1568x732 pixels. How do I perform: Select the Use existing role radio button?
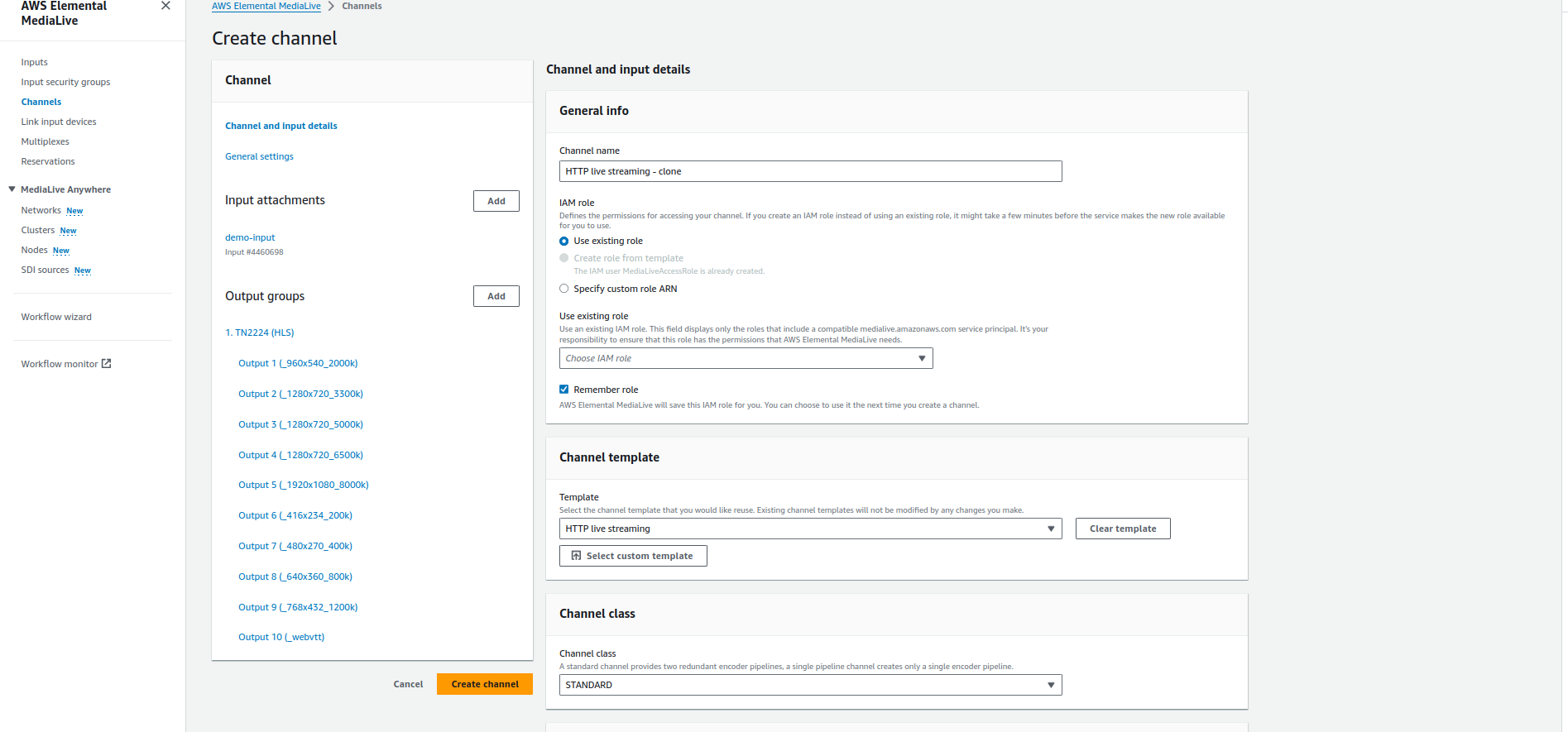click(x=564, y=242)
